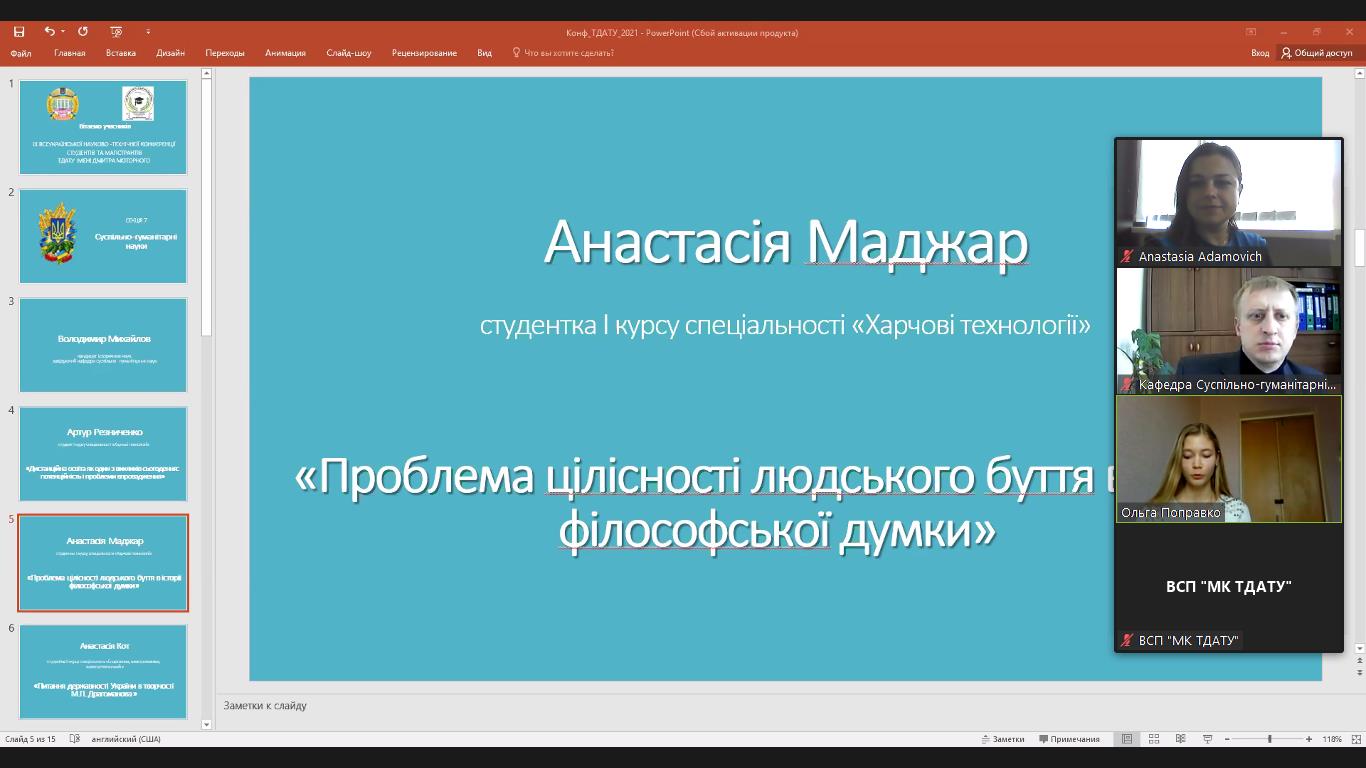
Task: Switch to the Вставка ribbon tab
Action: click(121, 53)
